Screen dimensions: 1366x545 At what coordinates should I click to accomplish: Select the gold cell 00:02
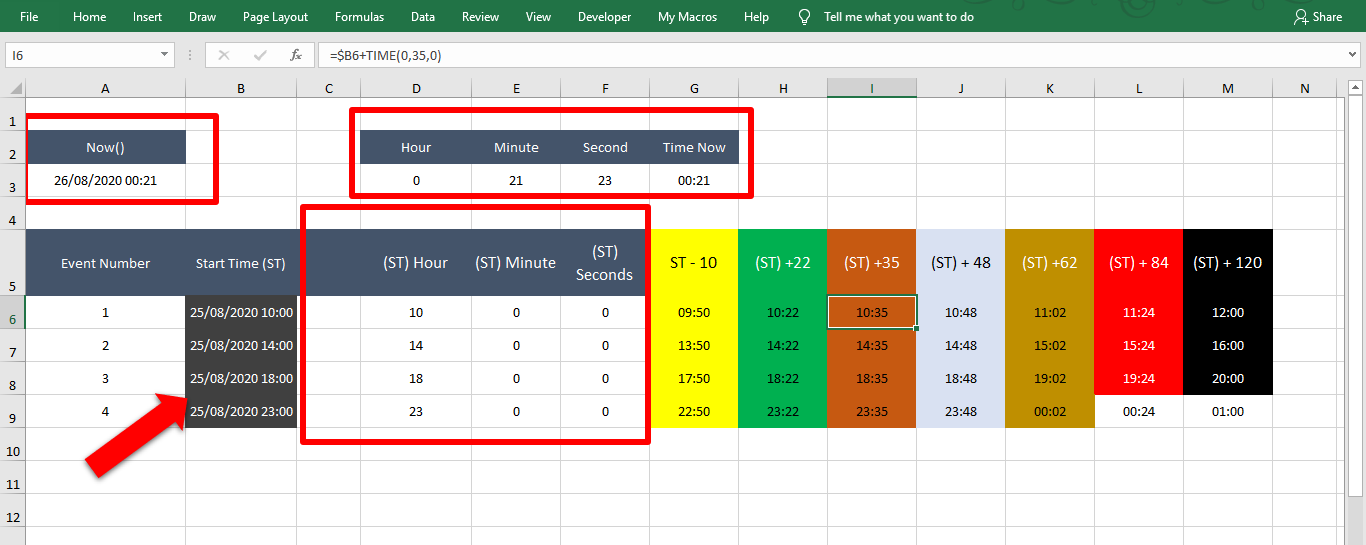(x=1050, y=411)
